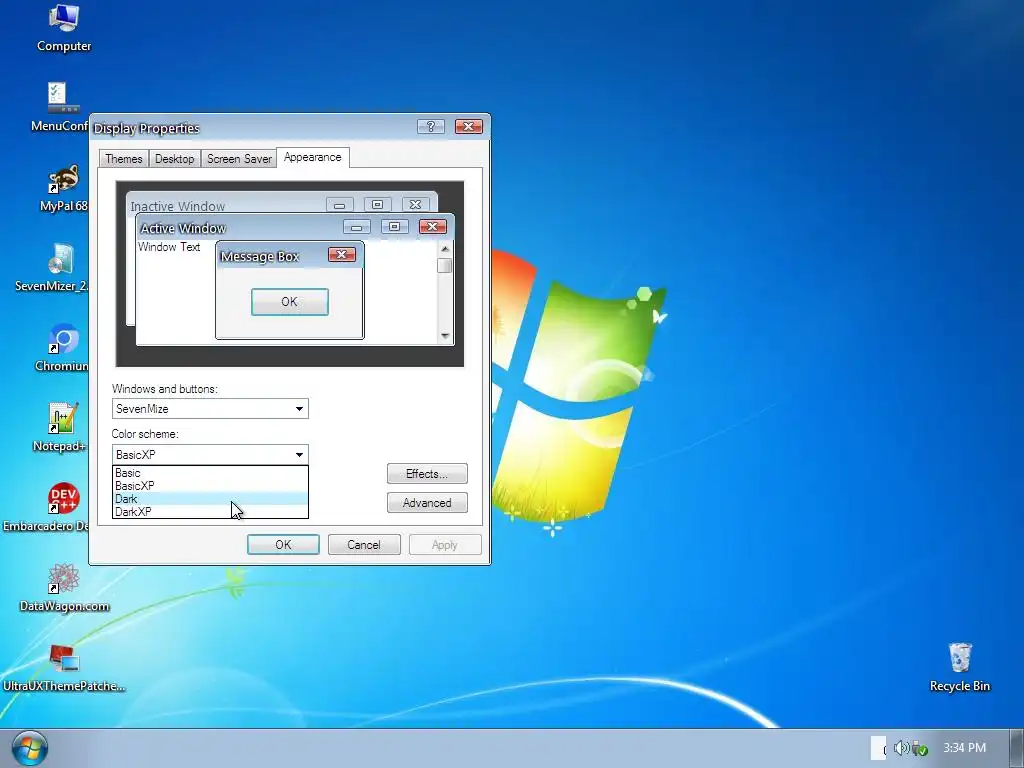Click the Safely Remove Hardware tray icon
This screenshot has width=1024, height=768.
pyautogui.click(x=920, y=748)
